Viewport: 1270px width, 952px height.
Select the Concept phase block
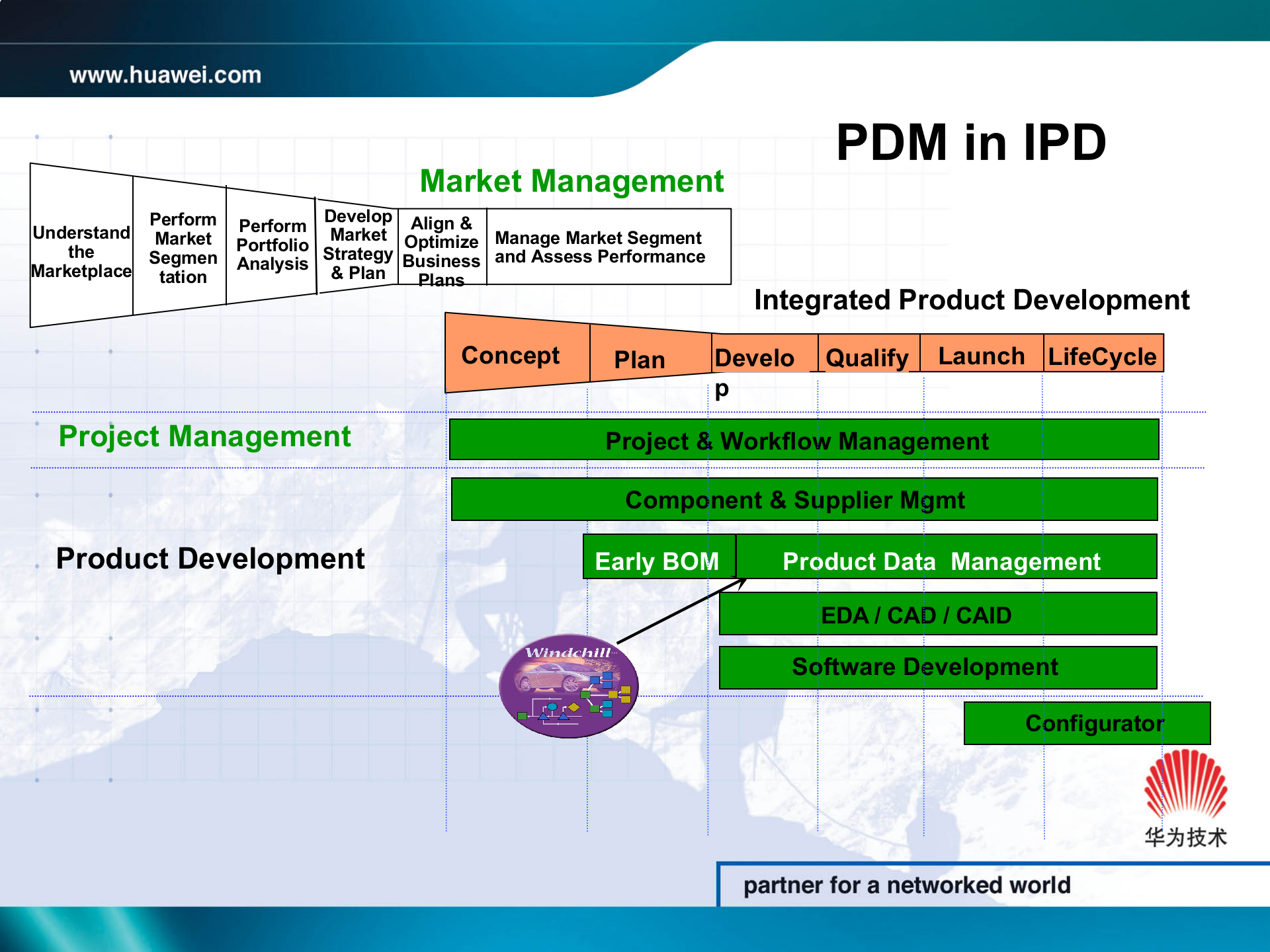(511, 356)
